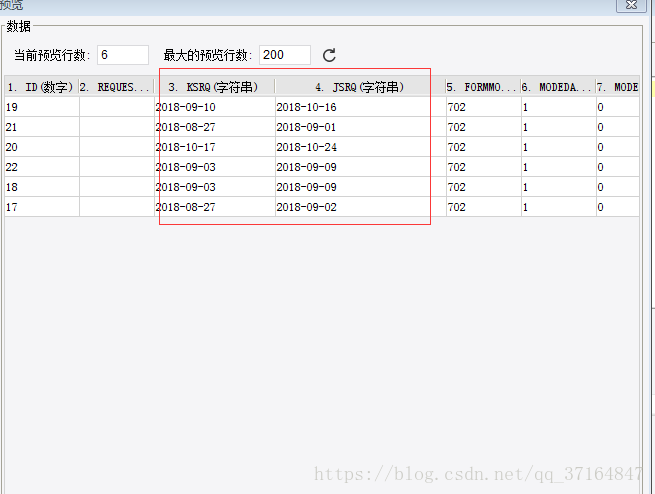The height and width of the screenshot is (494, 655).
Task: Select JSRQ cell 2018-10-16
Action: pyautogui.click(x=361, y=107)
